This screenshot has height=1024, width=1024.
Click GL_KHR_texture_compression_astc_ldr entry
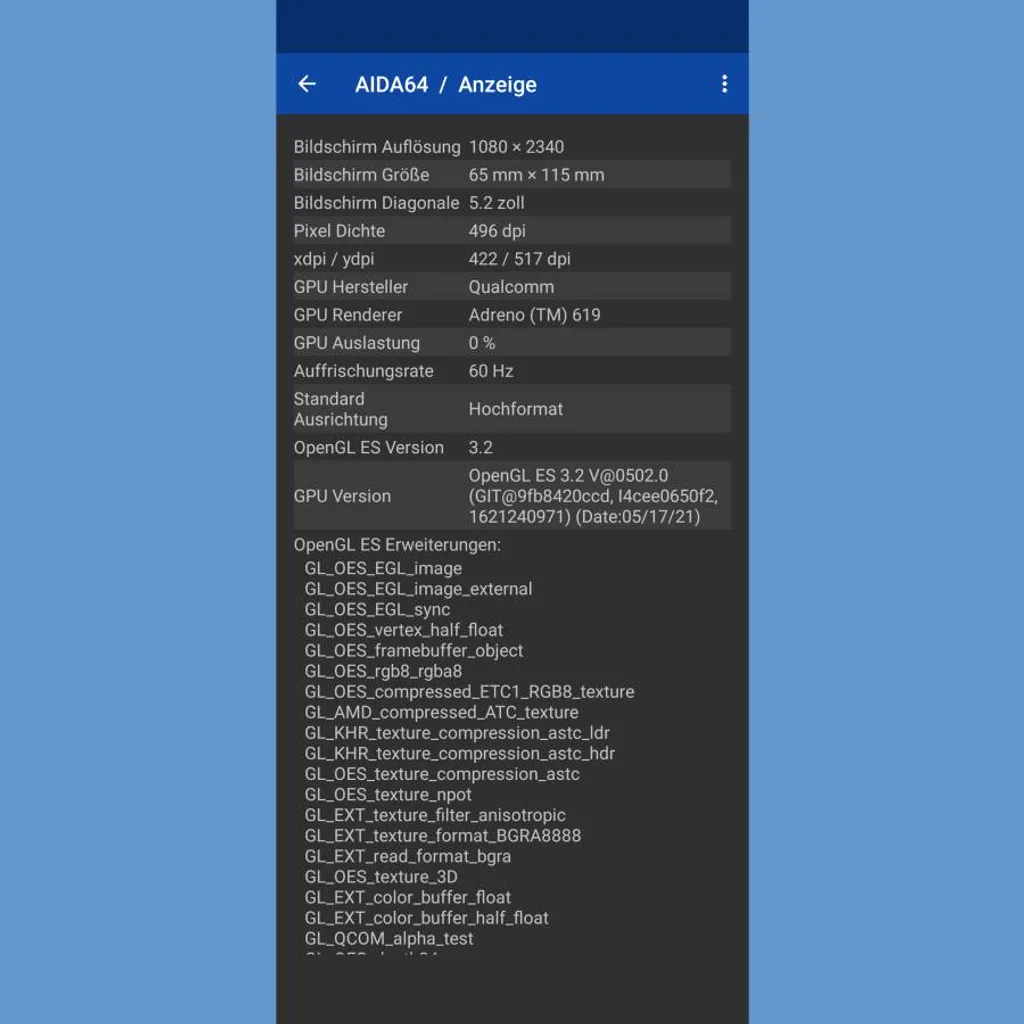457,733
